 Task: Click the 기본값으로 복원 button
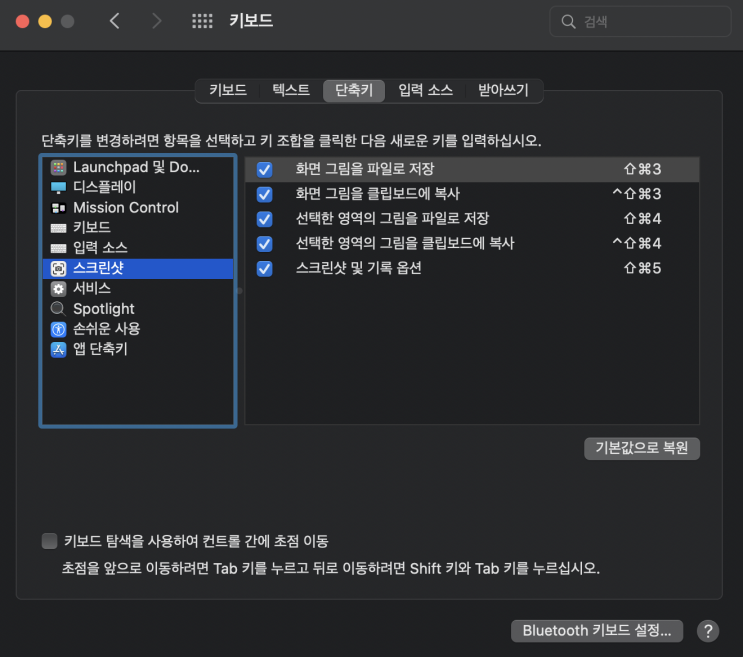point(642,448)
